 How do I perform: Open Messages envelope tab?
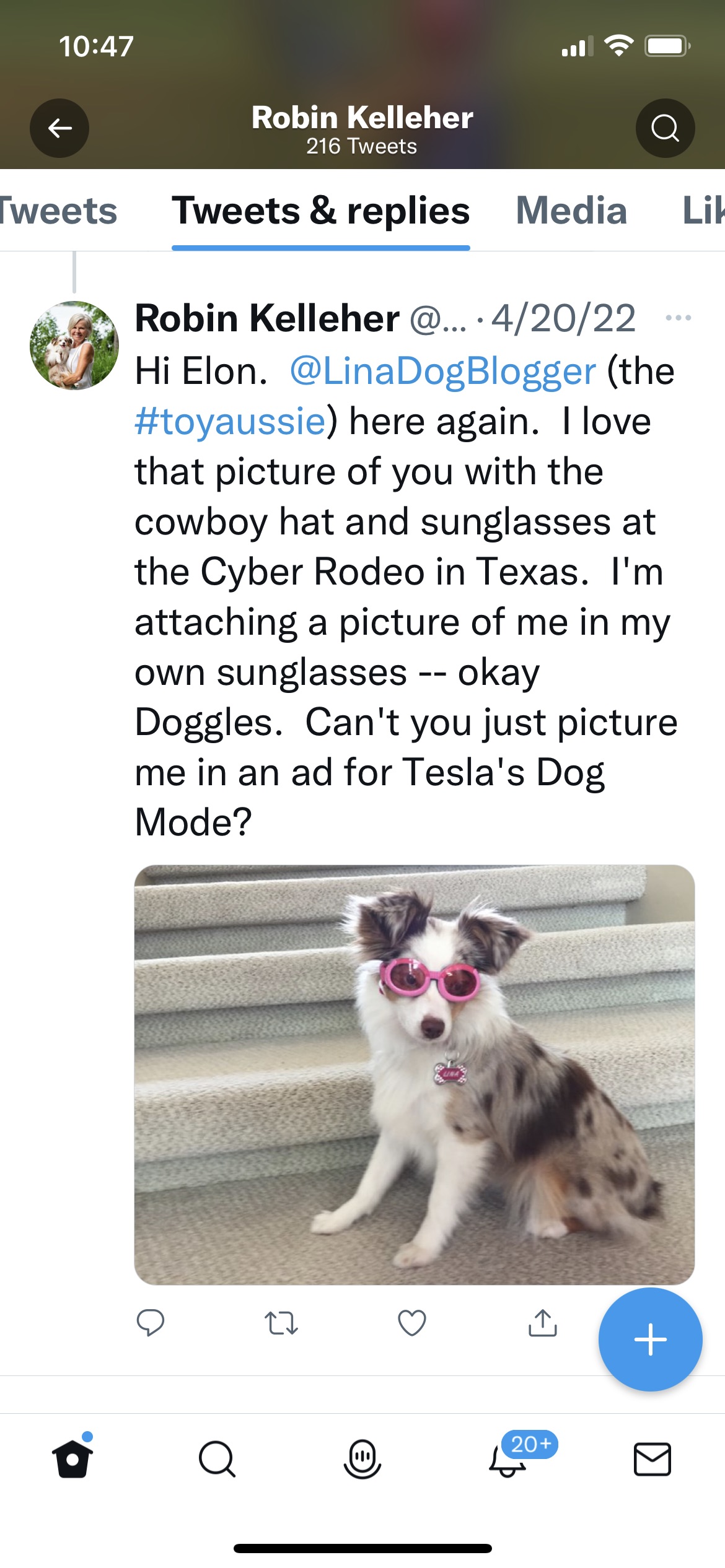coord(652,1460)
